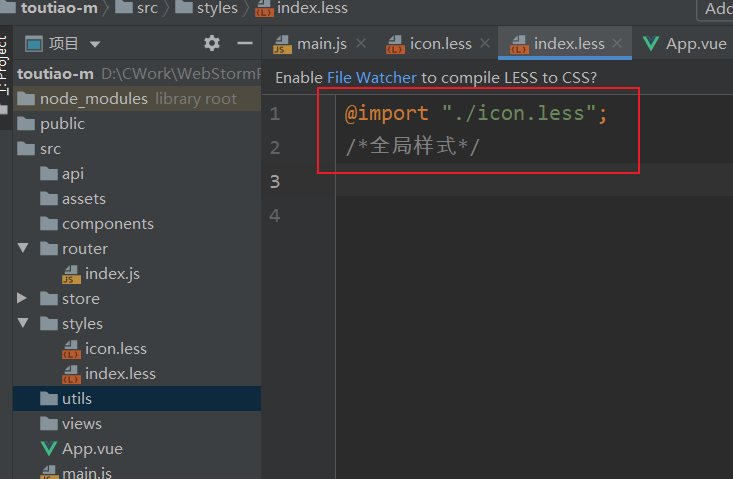
Task: Switch to main.js editor tab
Action: 322,44
